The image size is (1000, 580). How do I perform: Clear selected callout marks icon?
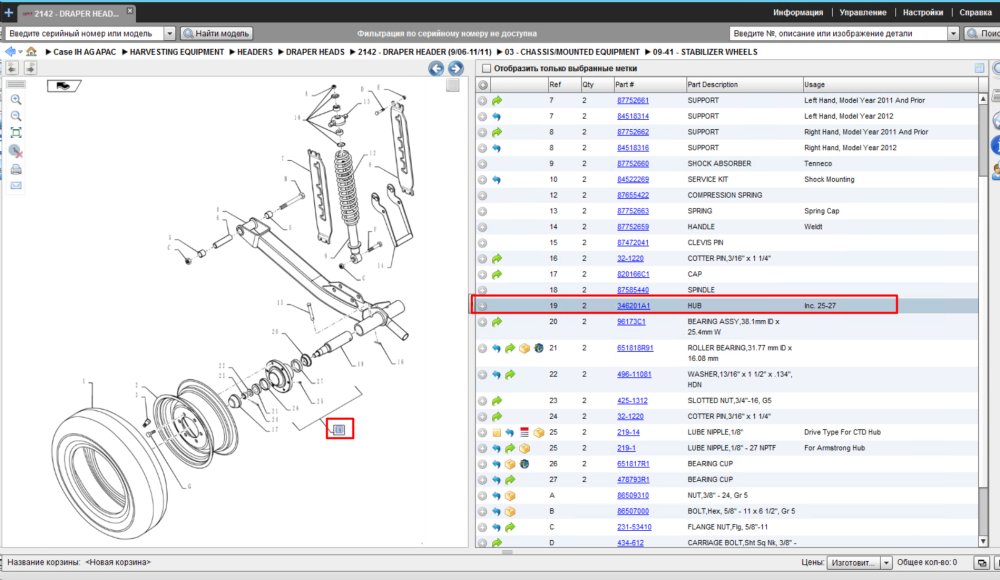click(x=16, y=151)
